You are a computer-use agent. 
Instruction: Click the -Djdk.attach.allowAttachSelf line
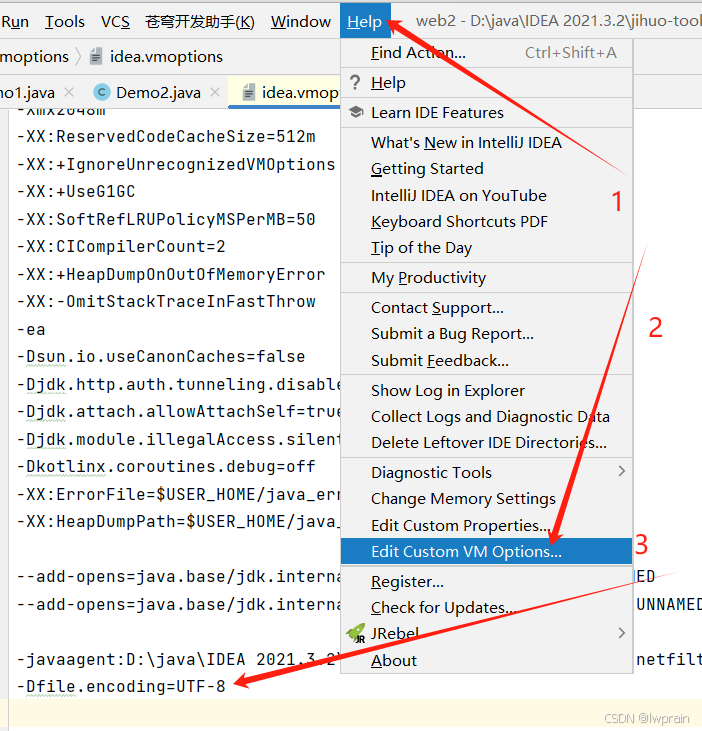tap(178, 412)
